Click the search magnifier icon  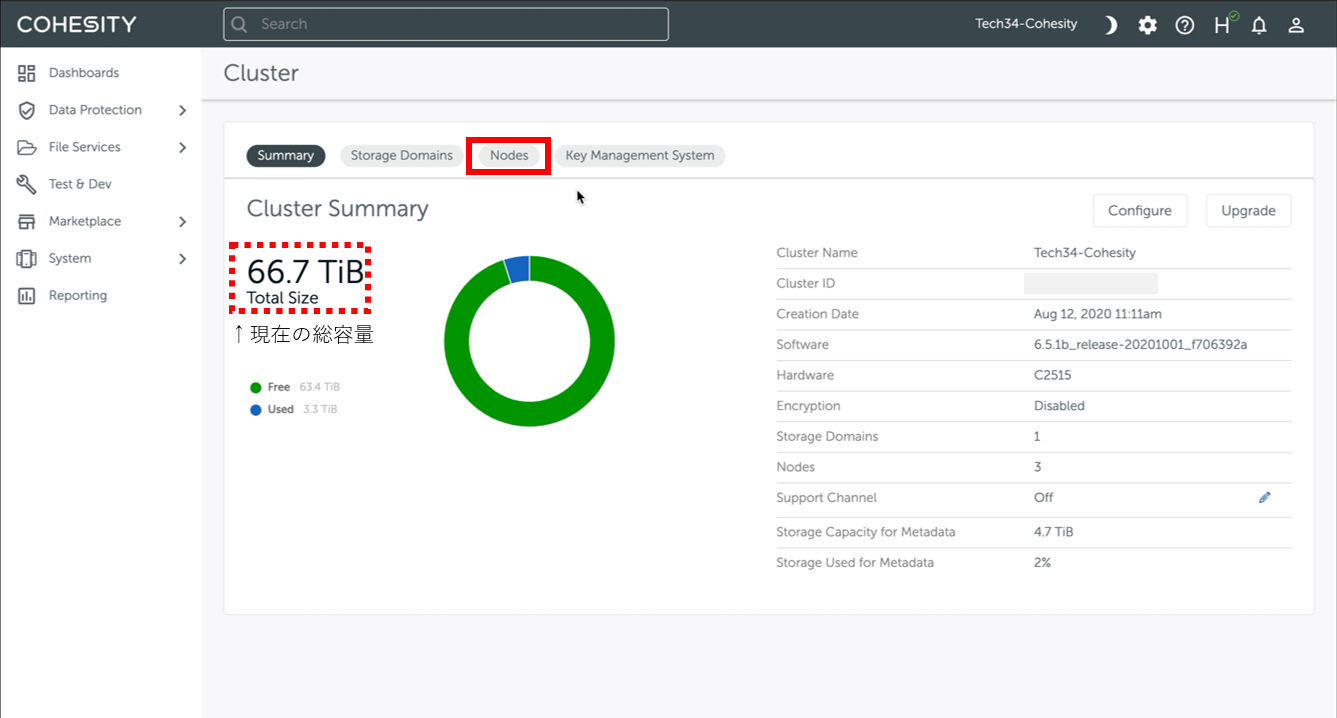pos(239,24)
